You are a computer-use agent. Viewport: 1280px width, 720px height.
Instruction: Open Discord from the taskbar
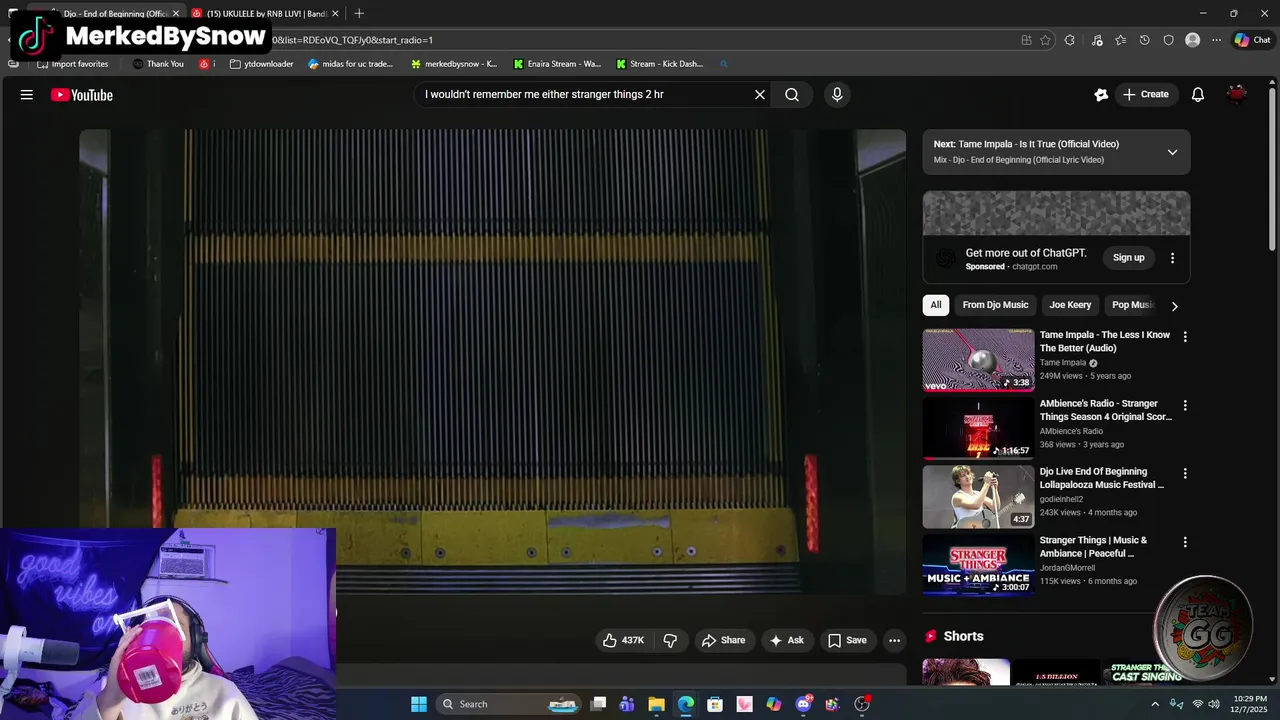pyautogui.click(x=803, y=704)
